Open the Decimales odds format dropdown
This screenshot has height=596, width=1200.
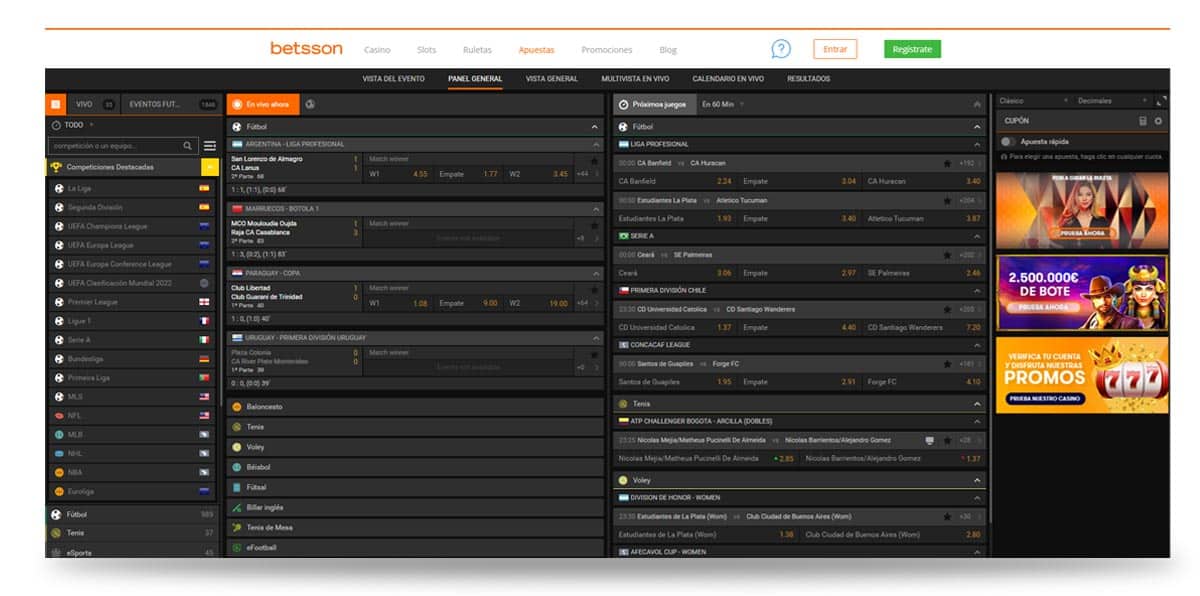coord(1111,101)
